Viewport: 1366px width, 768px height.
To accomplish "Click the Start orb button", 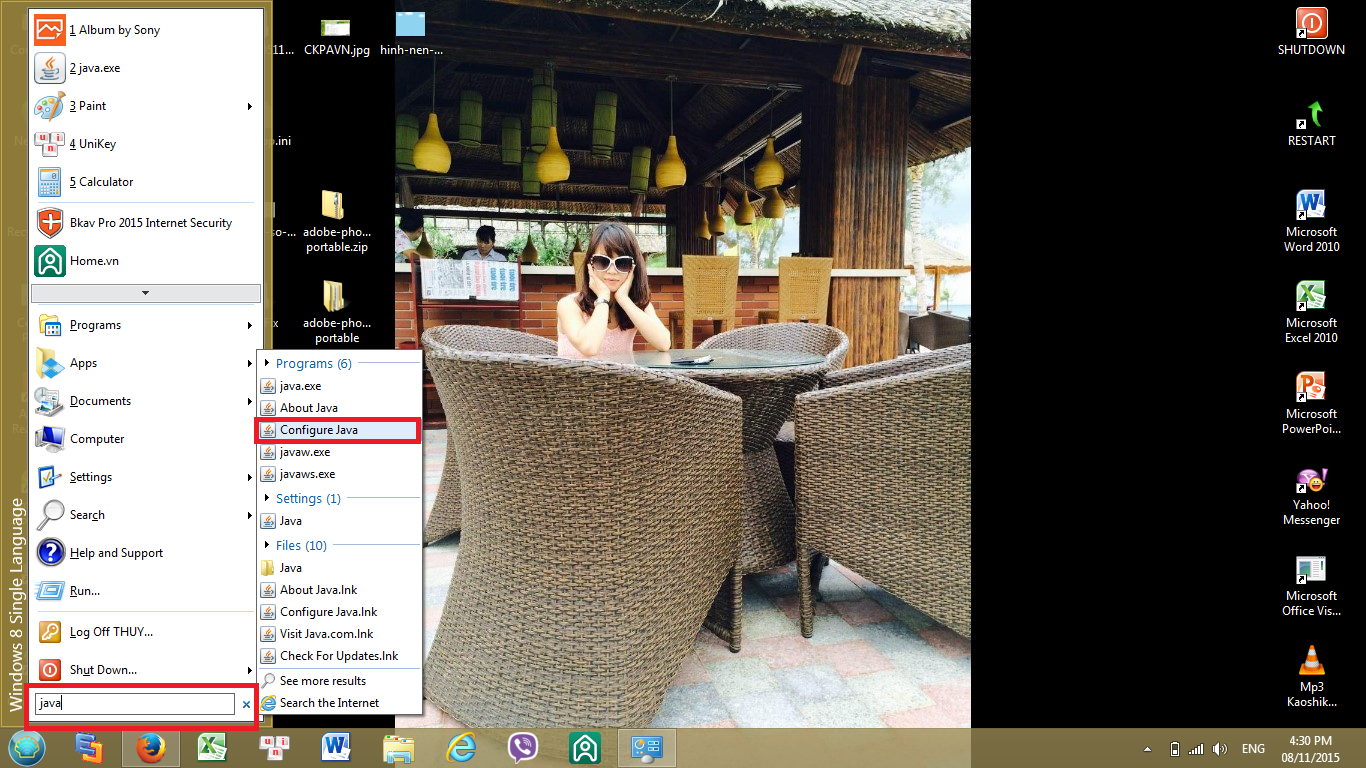I will coord(26,748).
